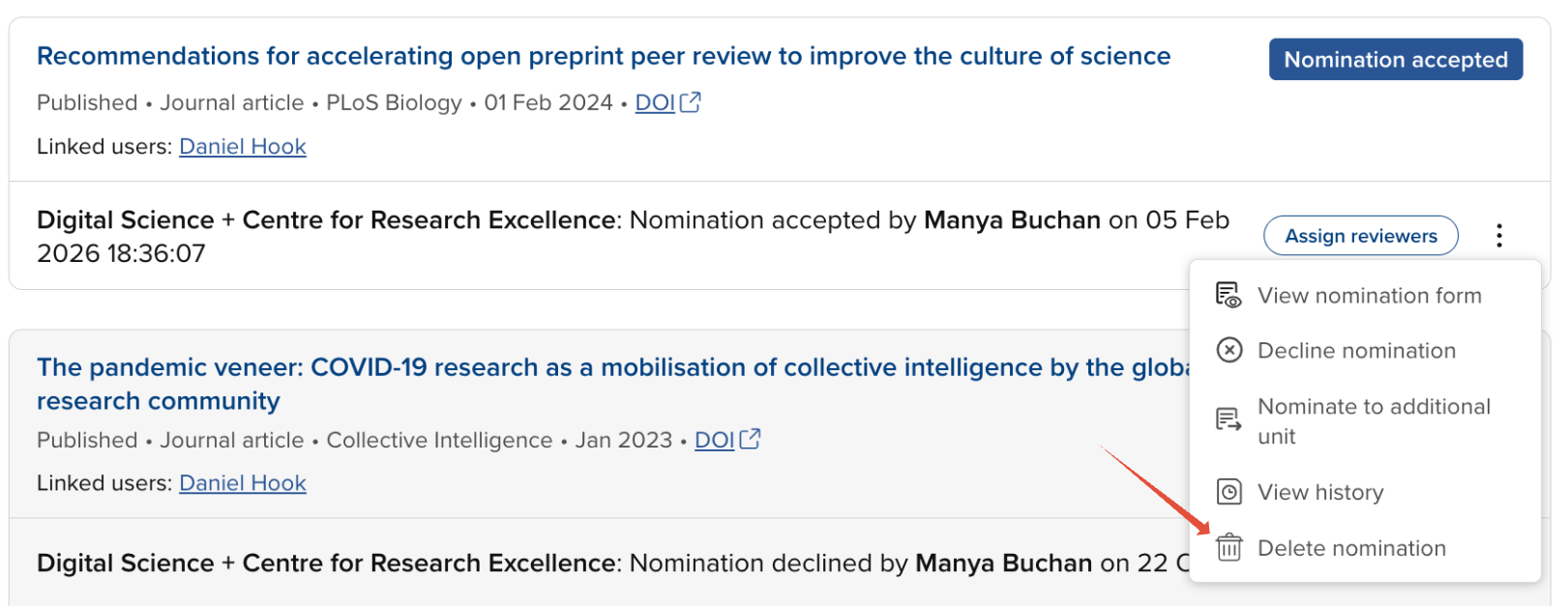Open the preprint peer review article title
Viewport: 1568px width, 606px height.
pos(603,56)
